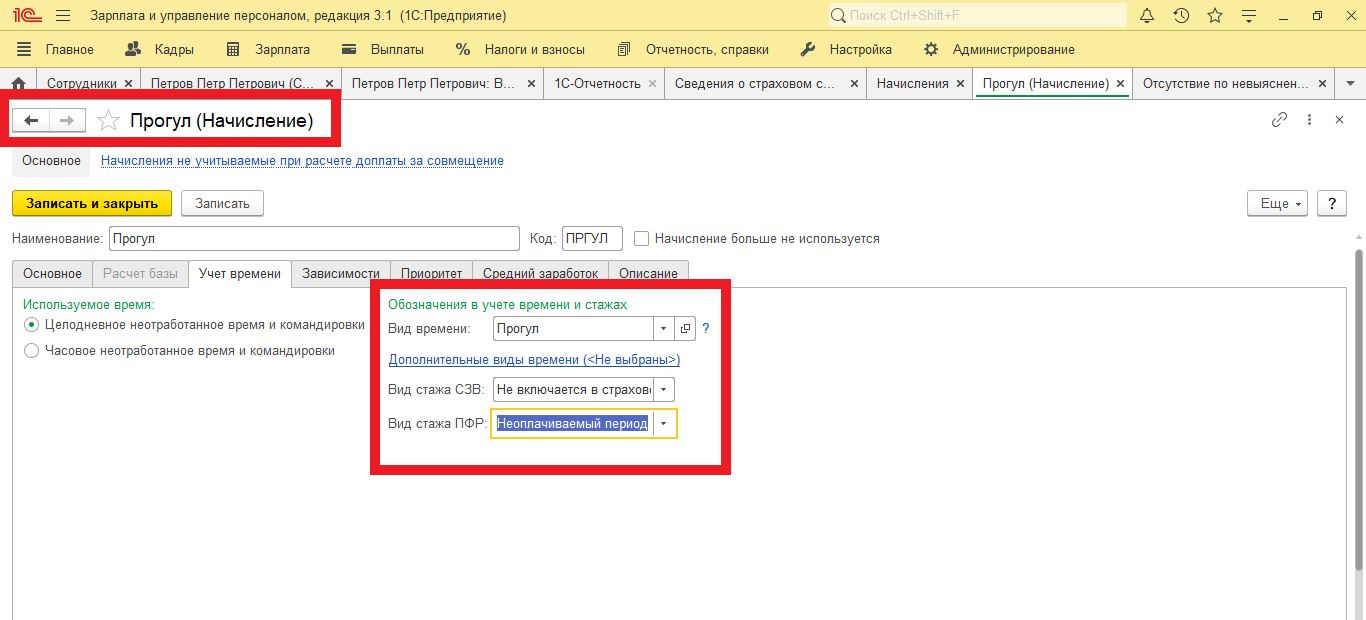Go back with the left arrow
The image size is (1366, 620).
[x=31, y=121]
